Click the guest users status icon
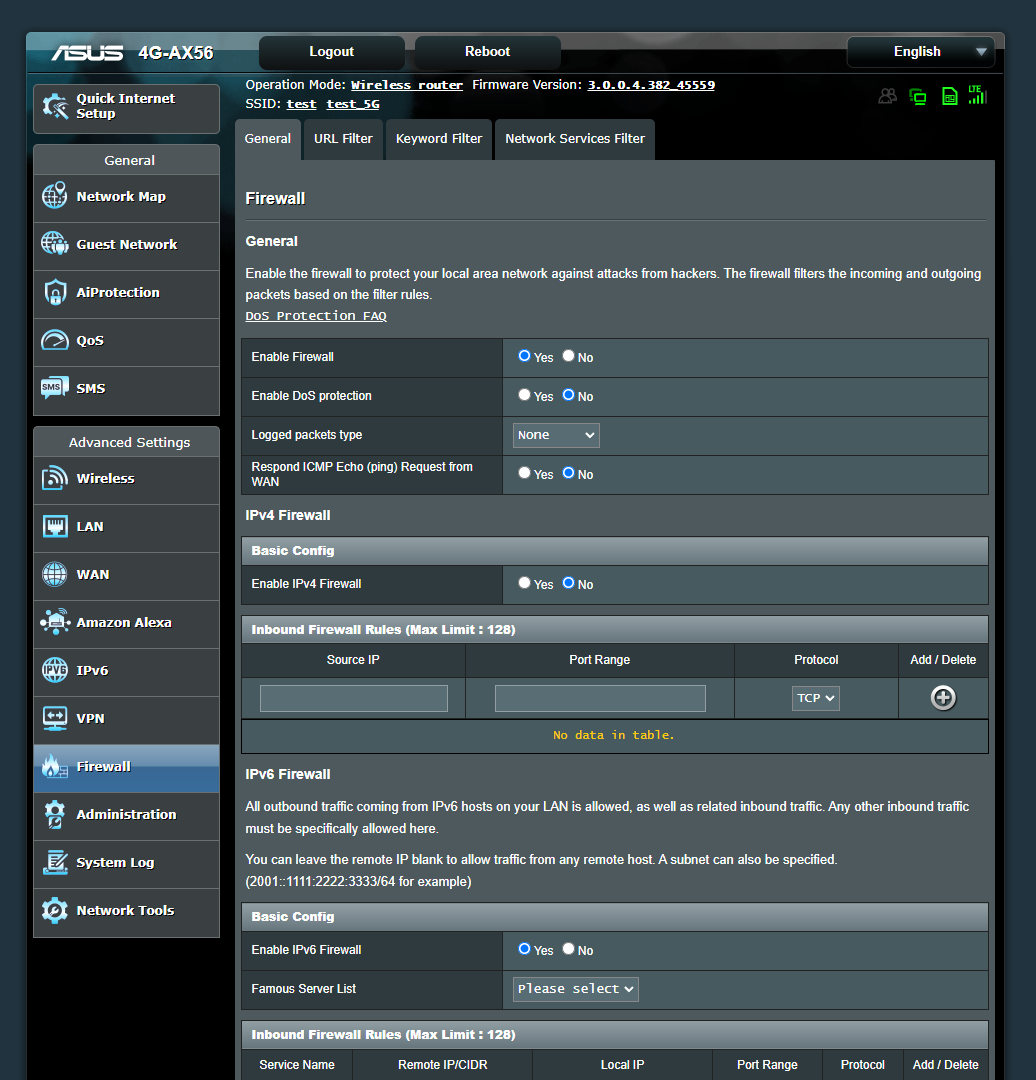Viewport: 1036px width, 1080px height. [x=887, y=96]
